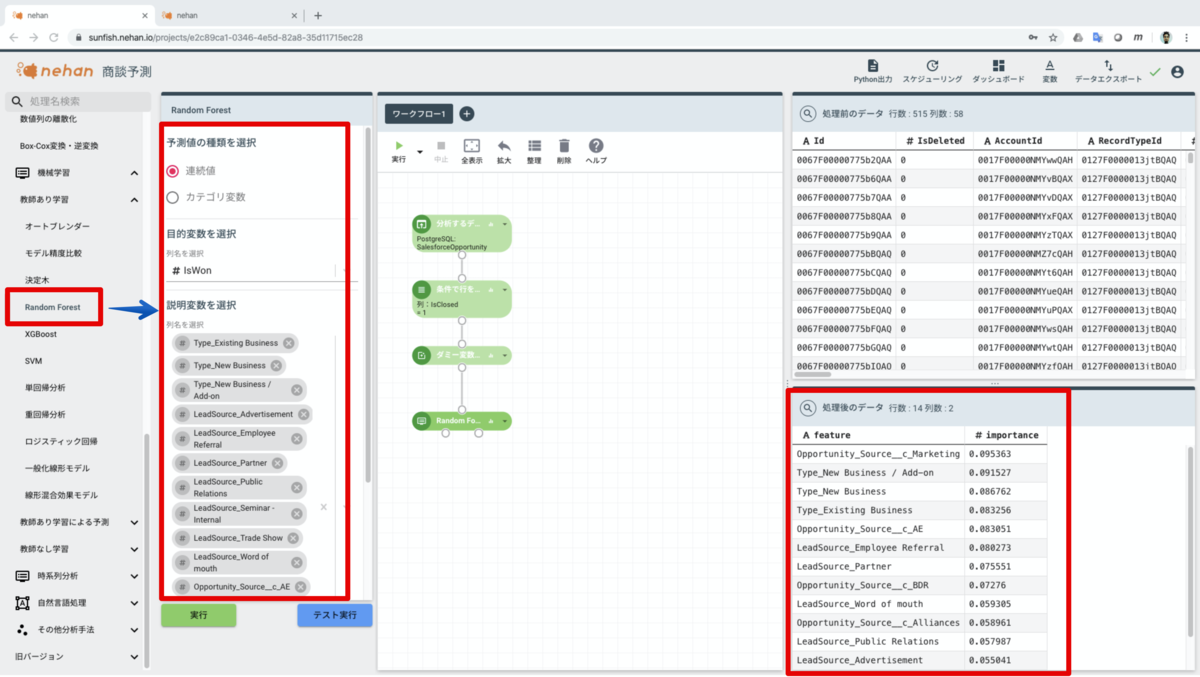Open the ヘルプ help icon
This screenshot has width=1200, height=677.
pyautogui.click(x=596, y=146)
